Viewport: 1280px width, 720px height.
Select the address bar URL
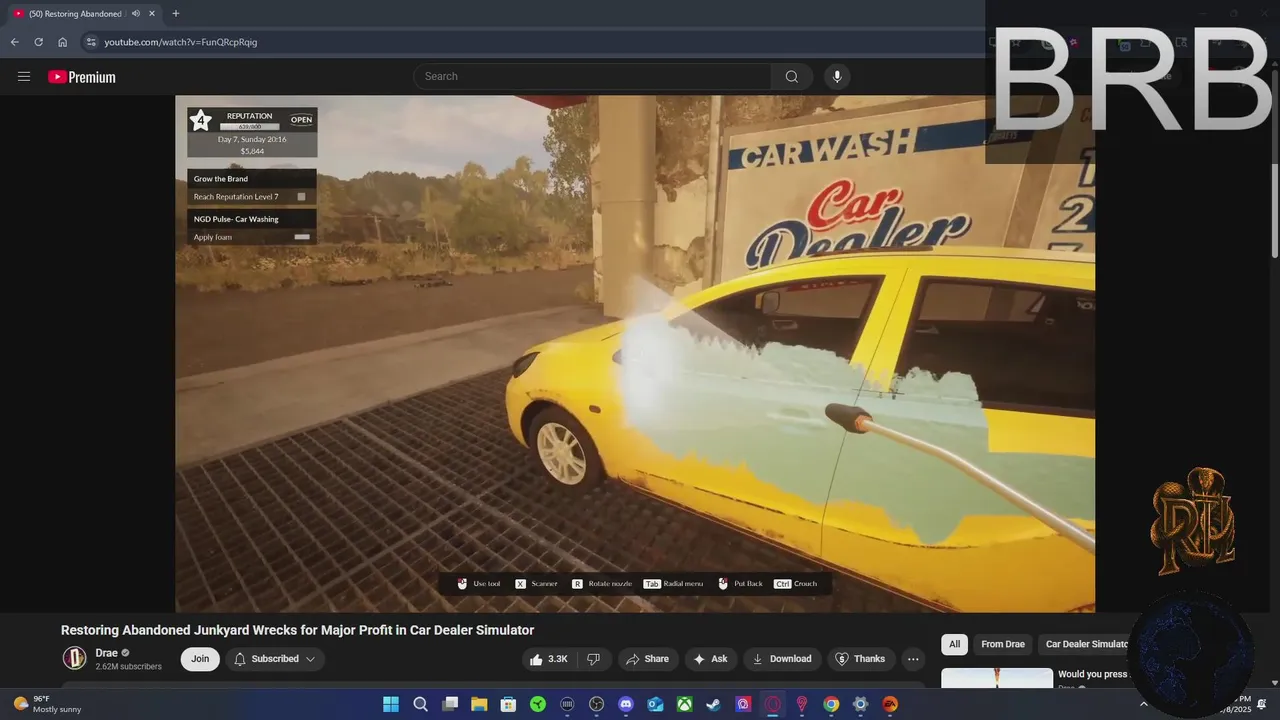click(x=181, y=42)
